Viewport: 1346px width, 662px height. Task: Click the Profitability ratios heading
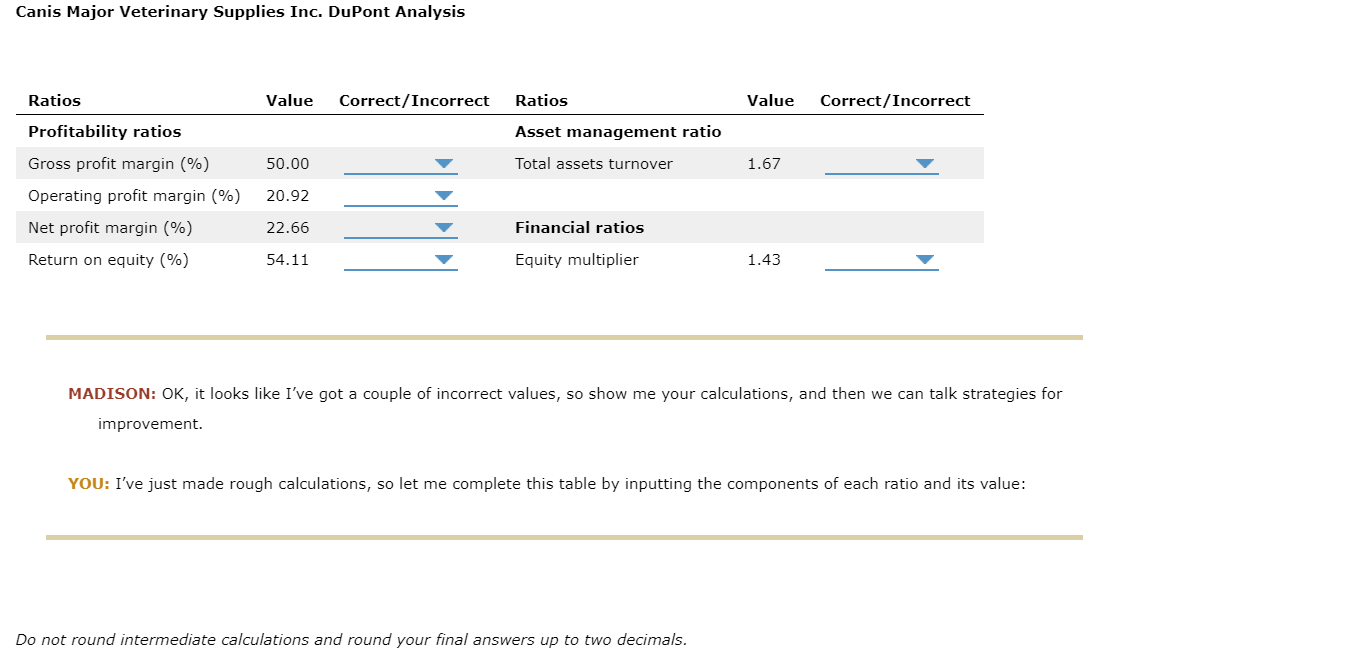105,132
